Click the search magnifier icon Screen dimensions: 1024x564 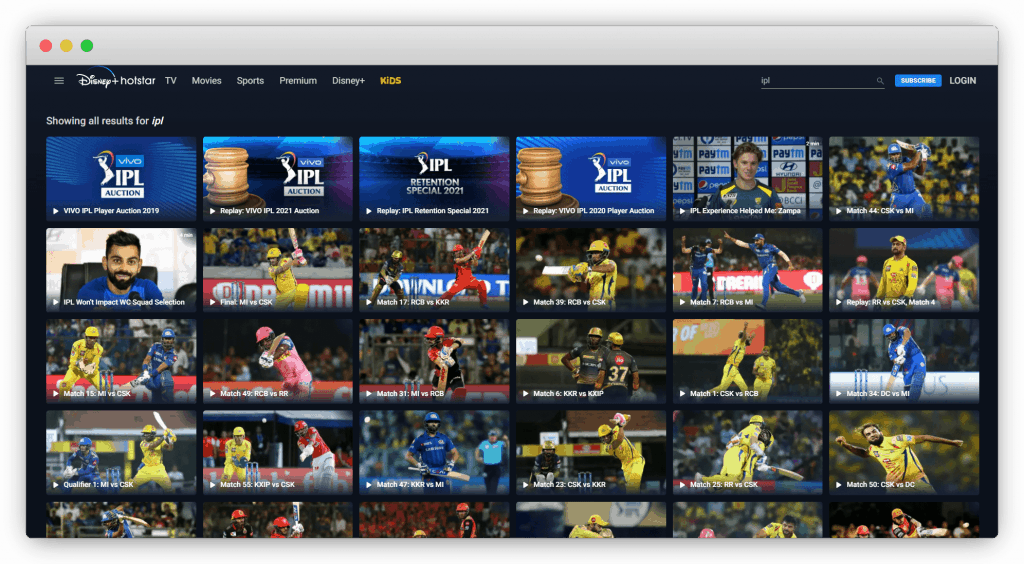(880, 81)
